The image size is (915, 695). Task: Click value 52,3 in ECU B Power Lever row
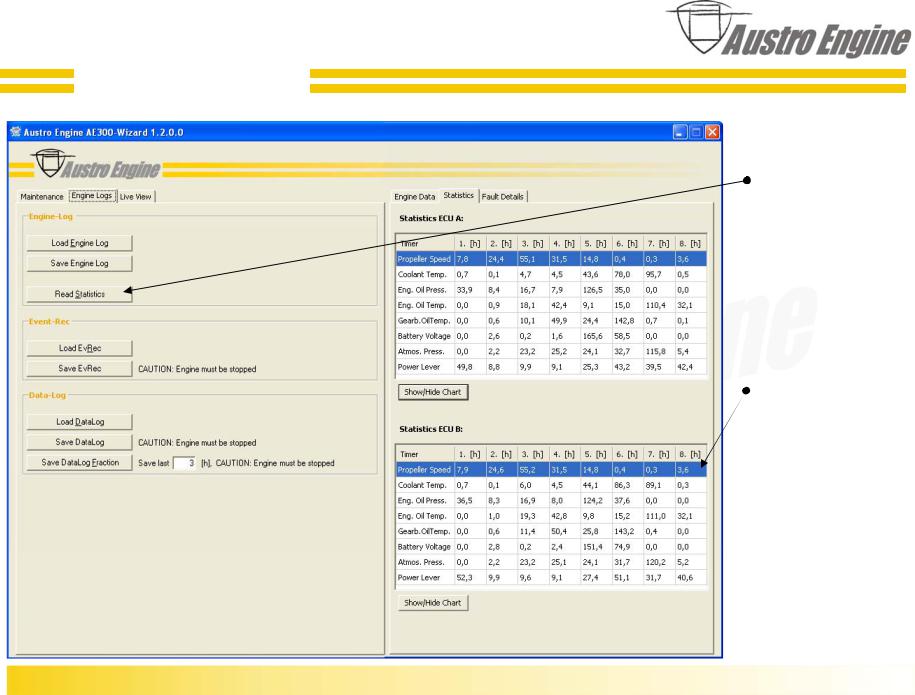465,578
